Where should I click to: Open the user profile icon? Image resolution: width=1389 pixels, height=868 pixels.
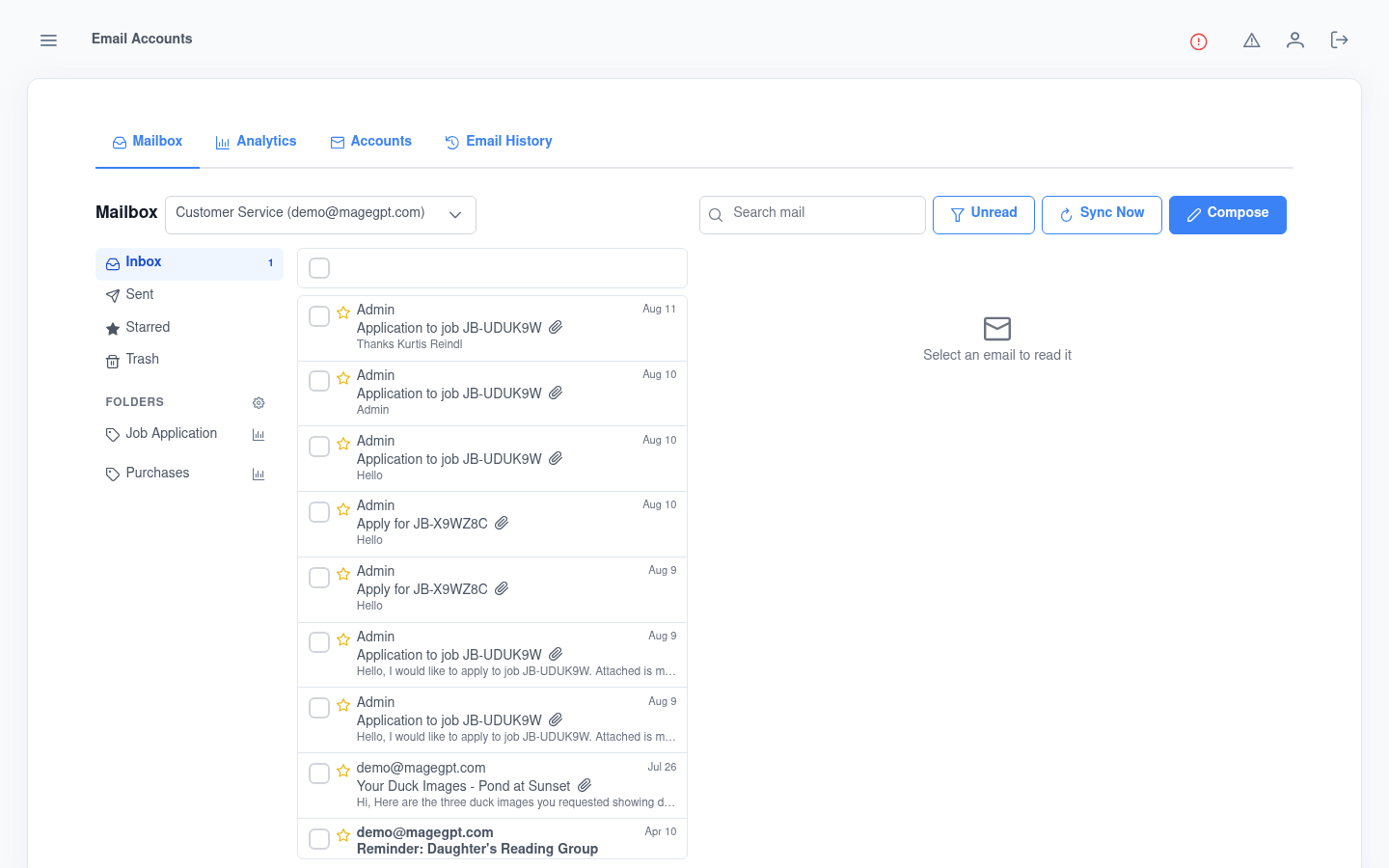point(1295,40)
